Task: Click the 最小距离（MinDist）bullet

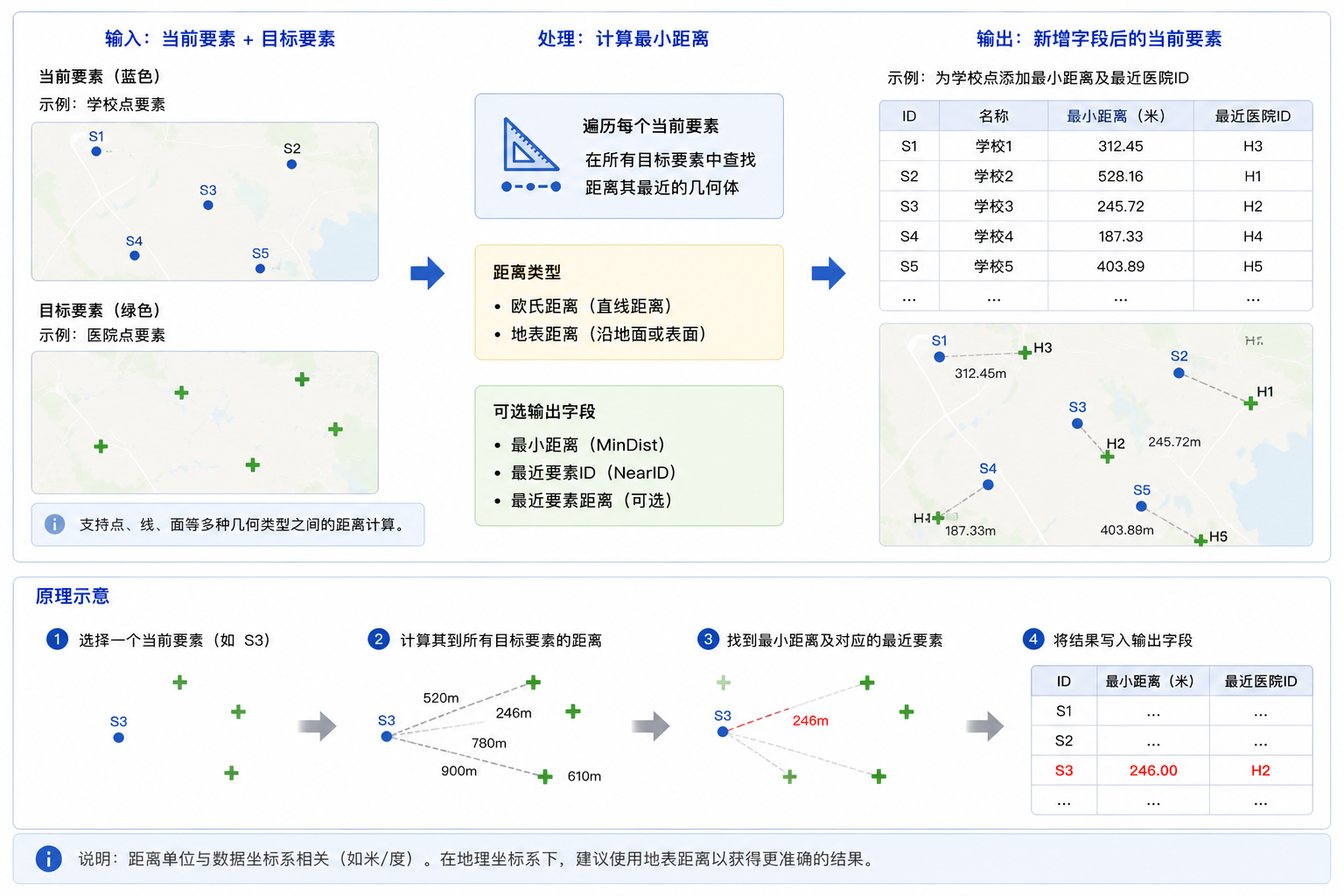Action: click(581, 444)
